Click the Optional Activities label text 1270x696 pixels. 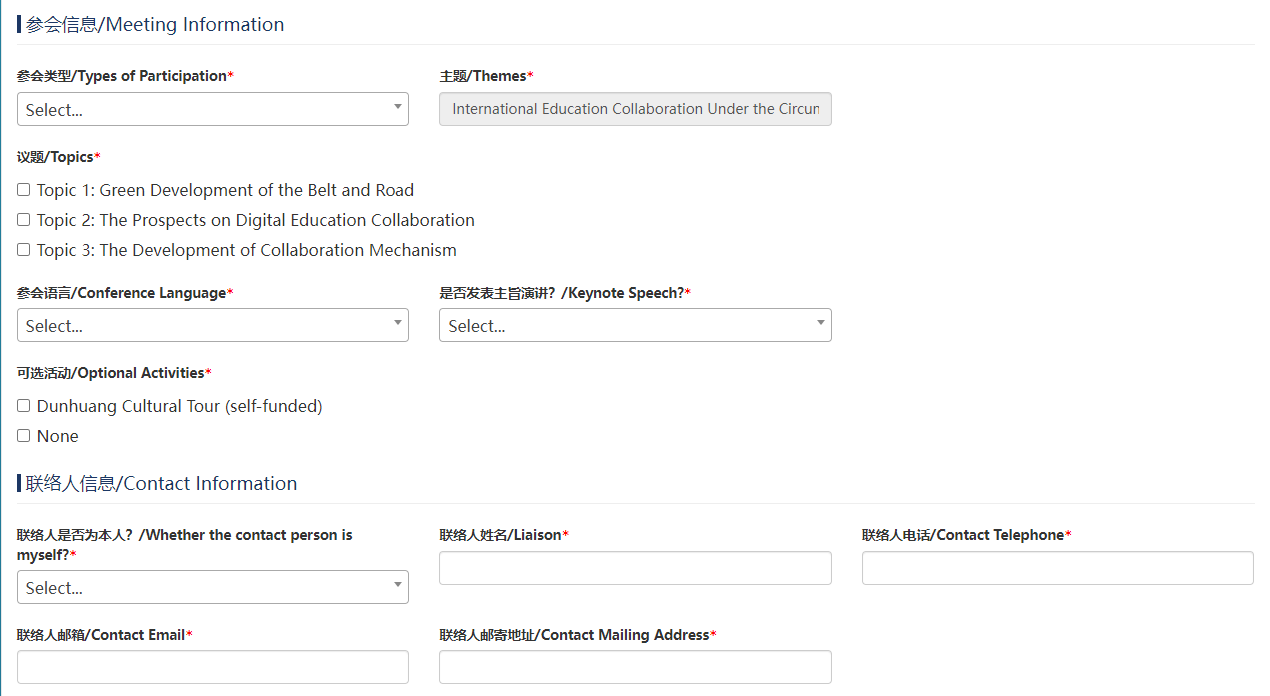point(111,373)
